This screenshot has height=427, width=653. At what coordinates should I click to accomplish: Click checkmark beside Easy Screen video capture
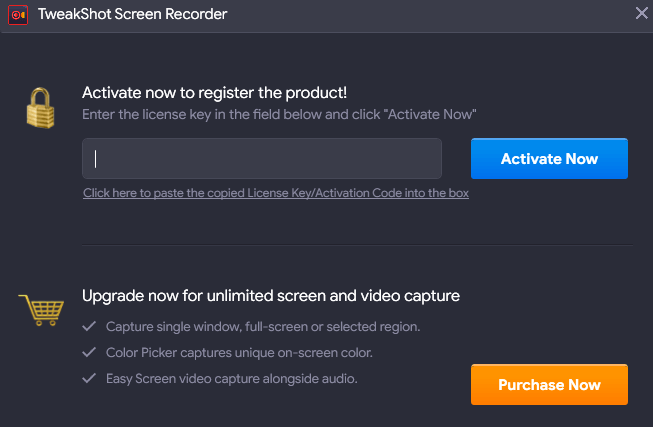90,378
